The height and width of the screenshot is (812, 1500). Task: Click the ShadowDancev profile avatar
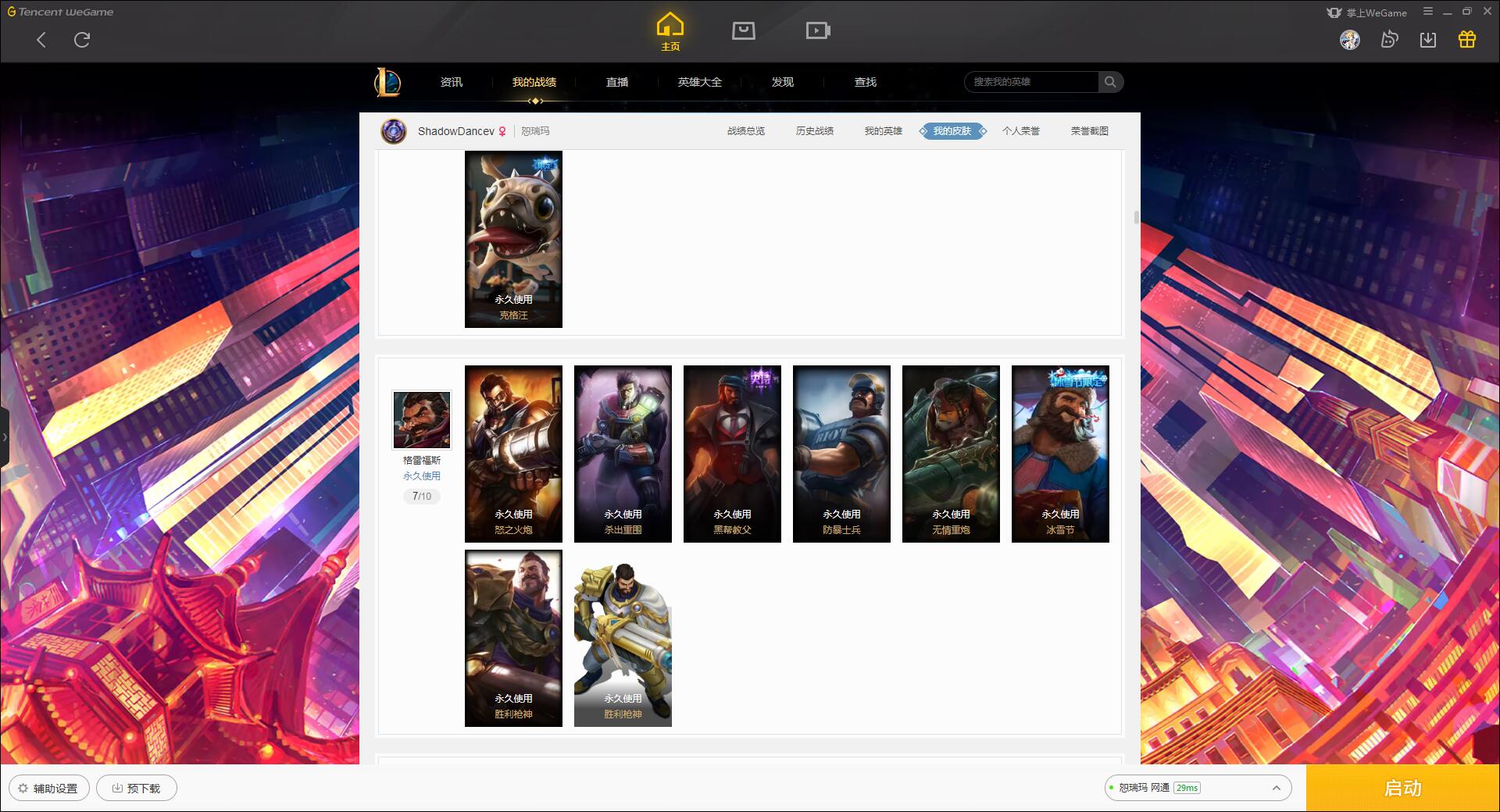click(x=394, y=131)
